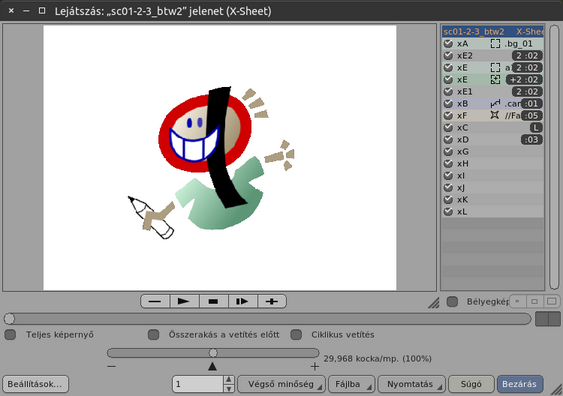
Task: Toggle the check mark for layer xE2
Action: [448, 56]
